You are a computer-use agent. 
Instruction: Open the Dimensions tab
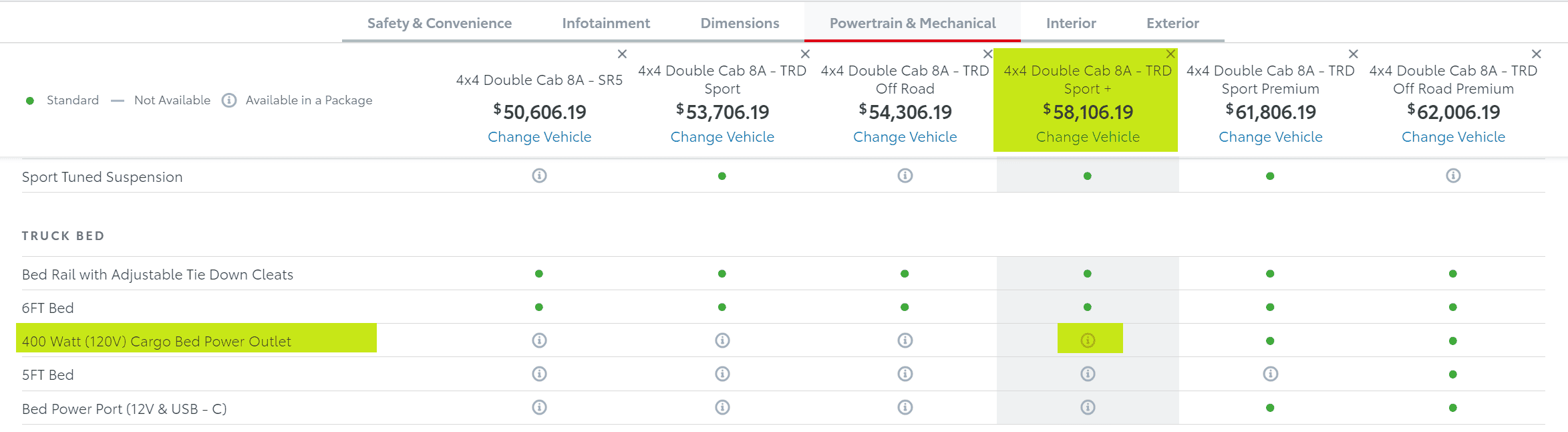tap(740, 23)
